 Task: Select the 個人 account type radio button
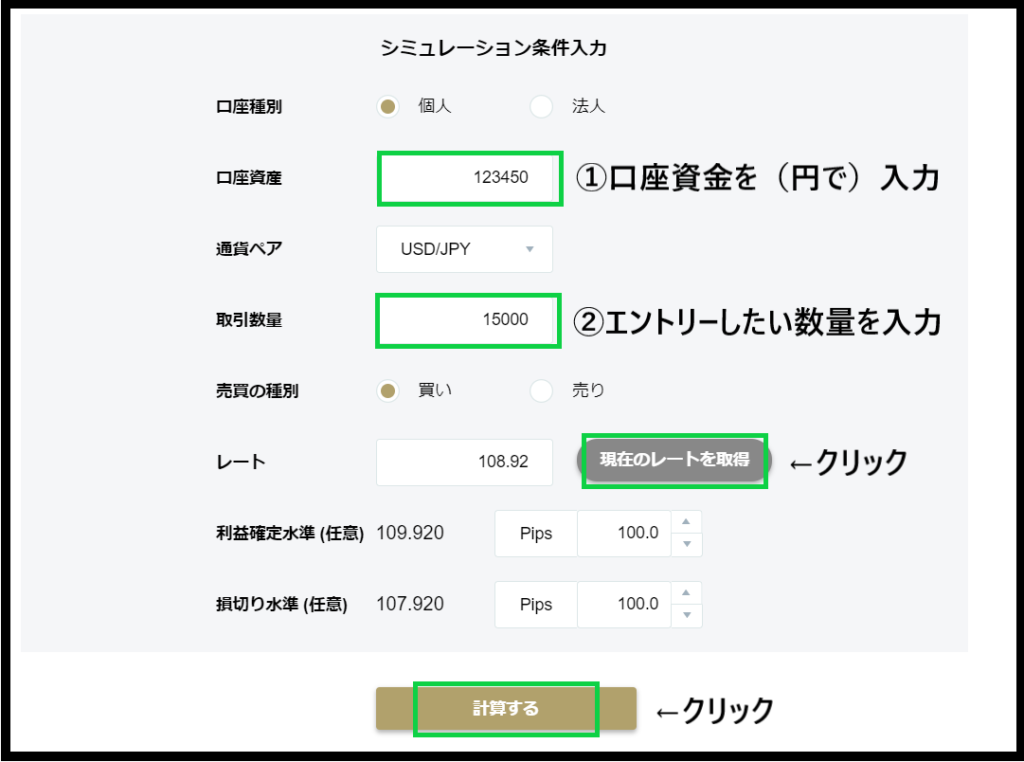pos(389,106)
